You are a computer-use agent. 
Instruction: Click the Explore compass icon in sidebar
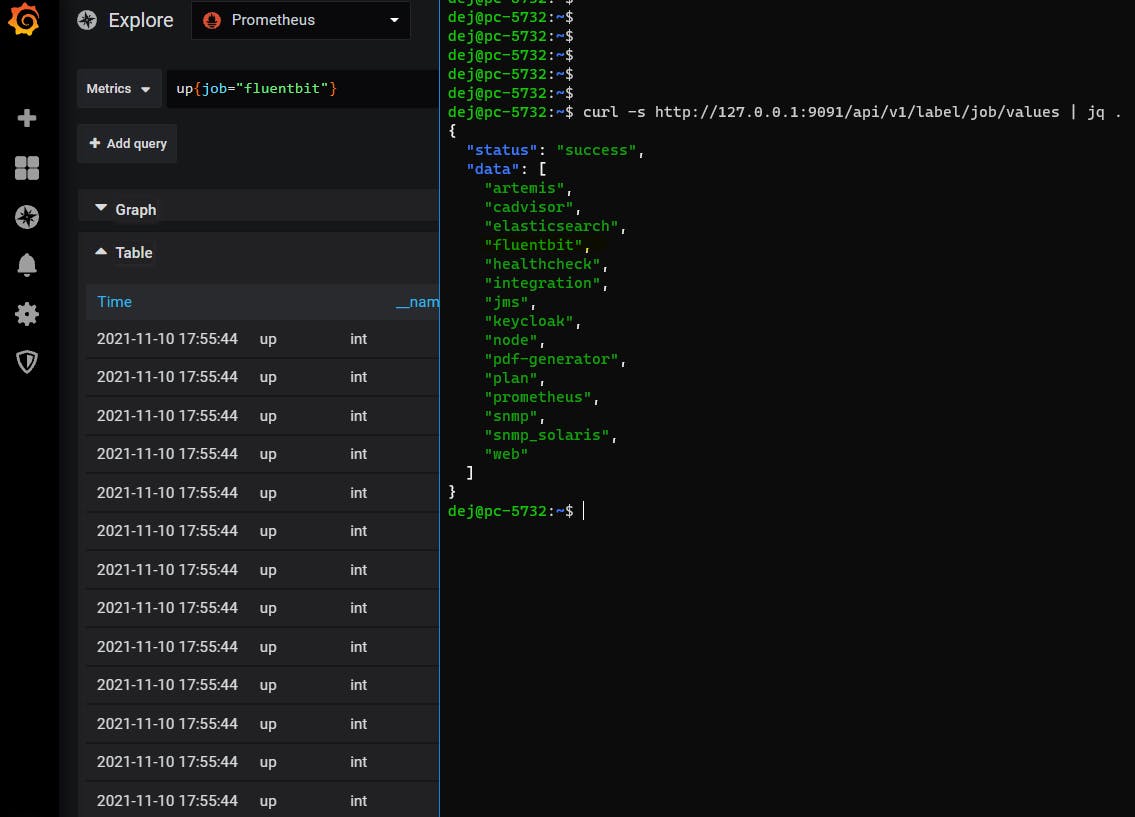27,217
